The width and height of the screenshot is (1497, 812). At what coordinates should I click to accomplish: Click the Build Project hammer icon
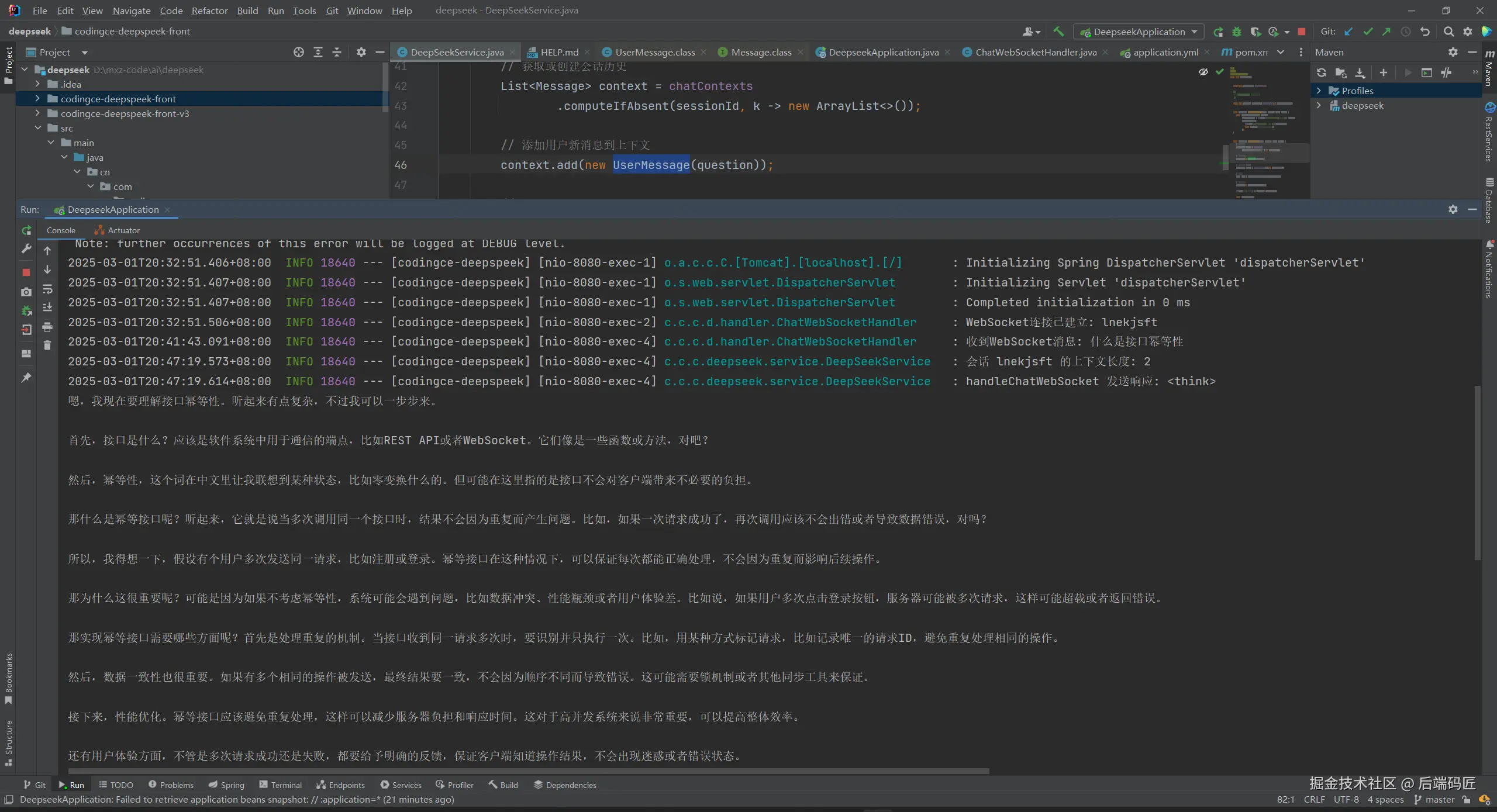[1058, 32]
